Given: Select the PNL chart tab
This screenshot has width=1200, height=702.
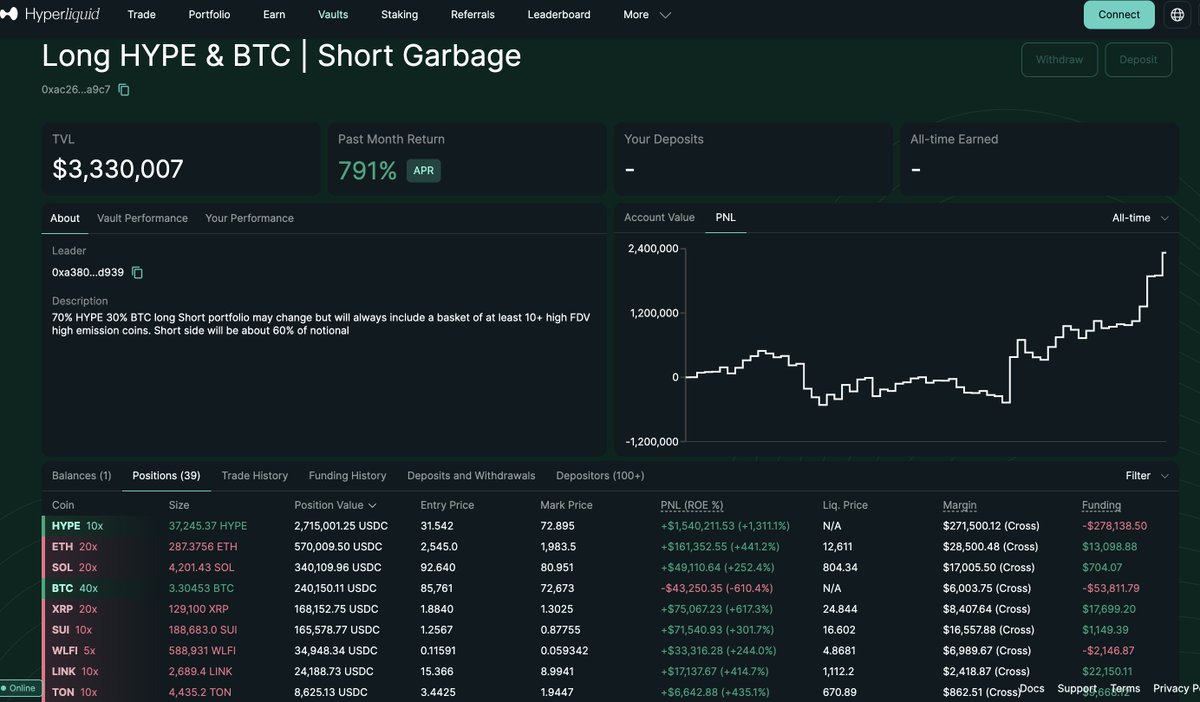Looking at the screenshot, I should (x=725, y=217).
